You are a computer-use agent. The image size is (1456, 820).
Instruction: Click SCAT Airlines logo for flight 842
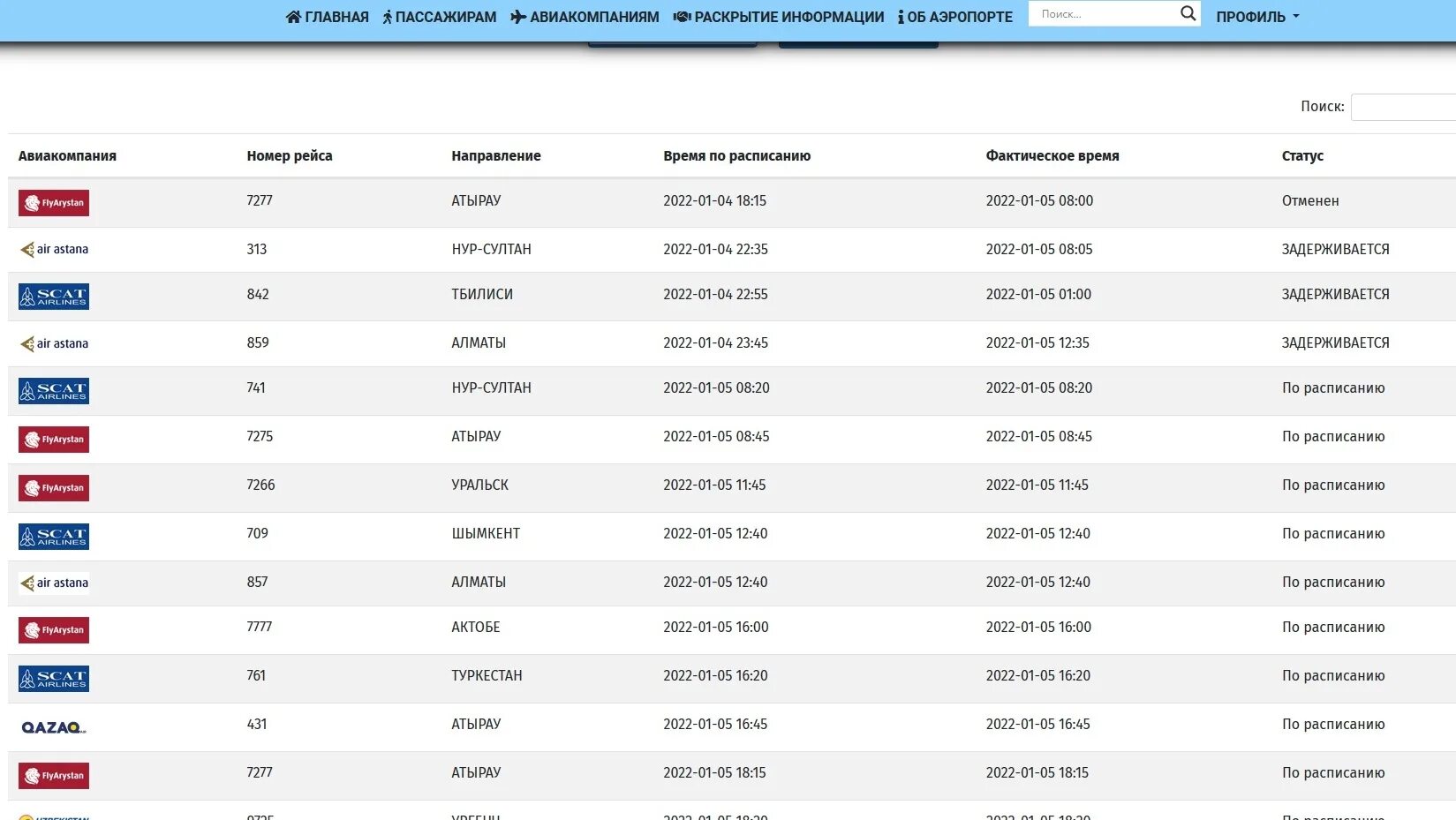pos(54,297)
